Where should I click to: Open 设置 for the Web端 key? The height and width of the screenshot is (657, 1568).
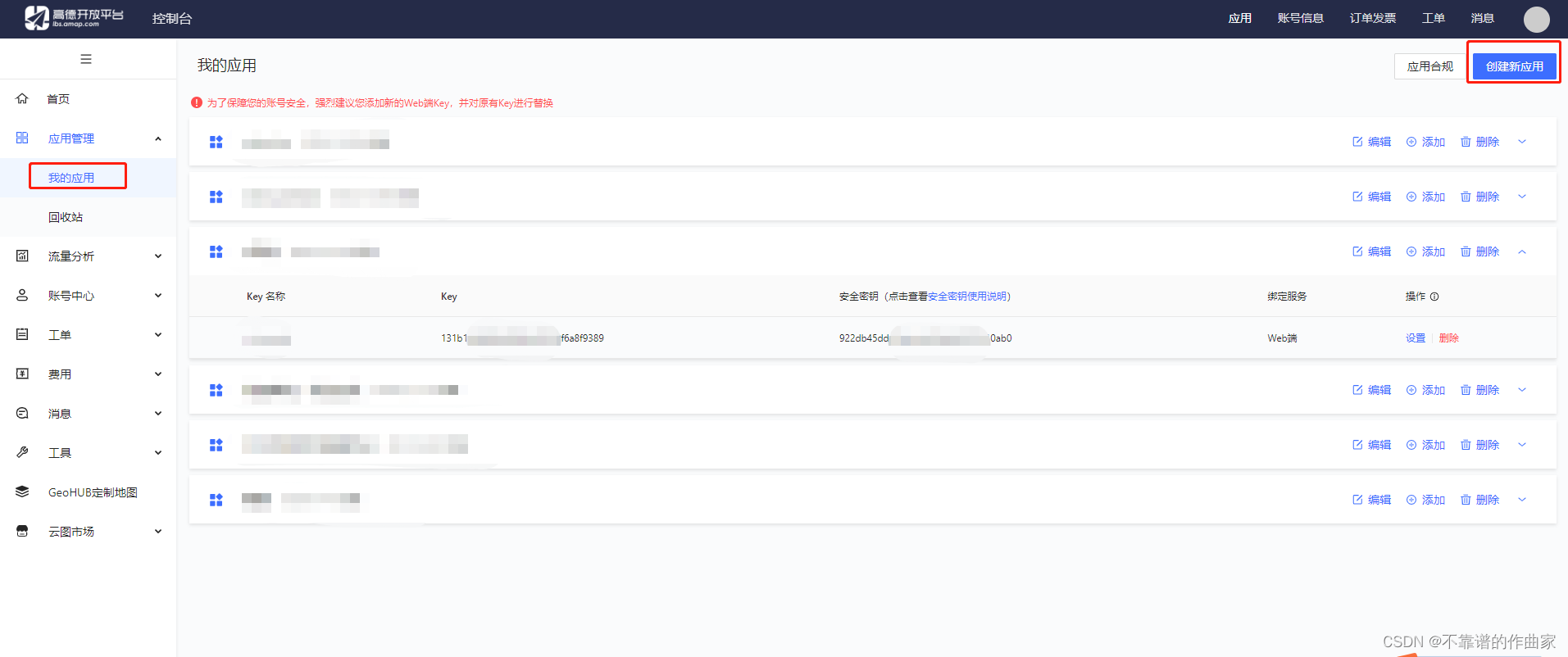point(1416,338)
